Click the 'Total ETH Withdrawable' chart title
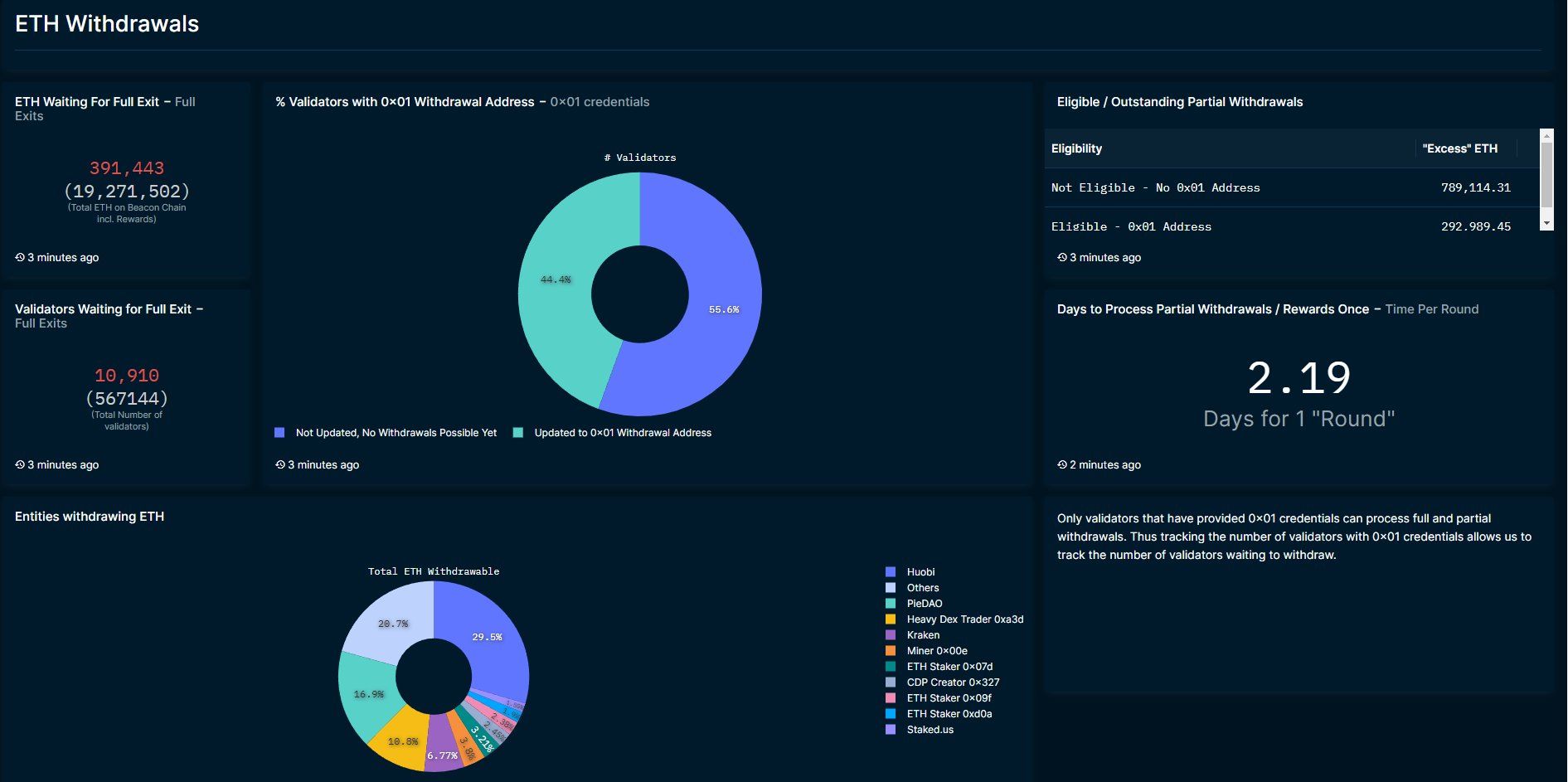1568x782 pixels. tap(434, 571)
